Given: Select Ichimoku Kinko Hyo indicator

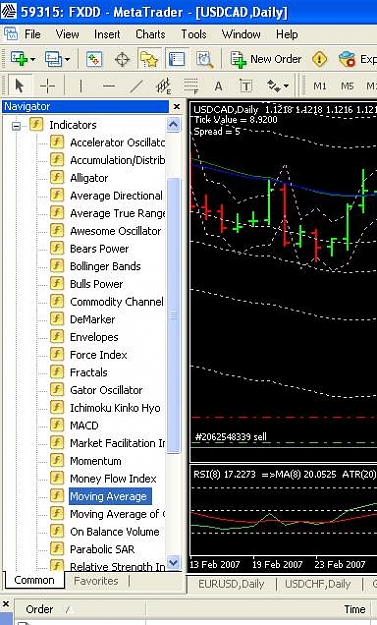Looking at the screenshot, I should coord(115,408).
